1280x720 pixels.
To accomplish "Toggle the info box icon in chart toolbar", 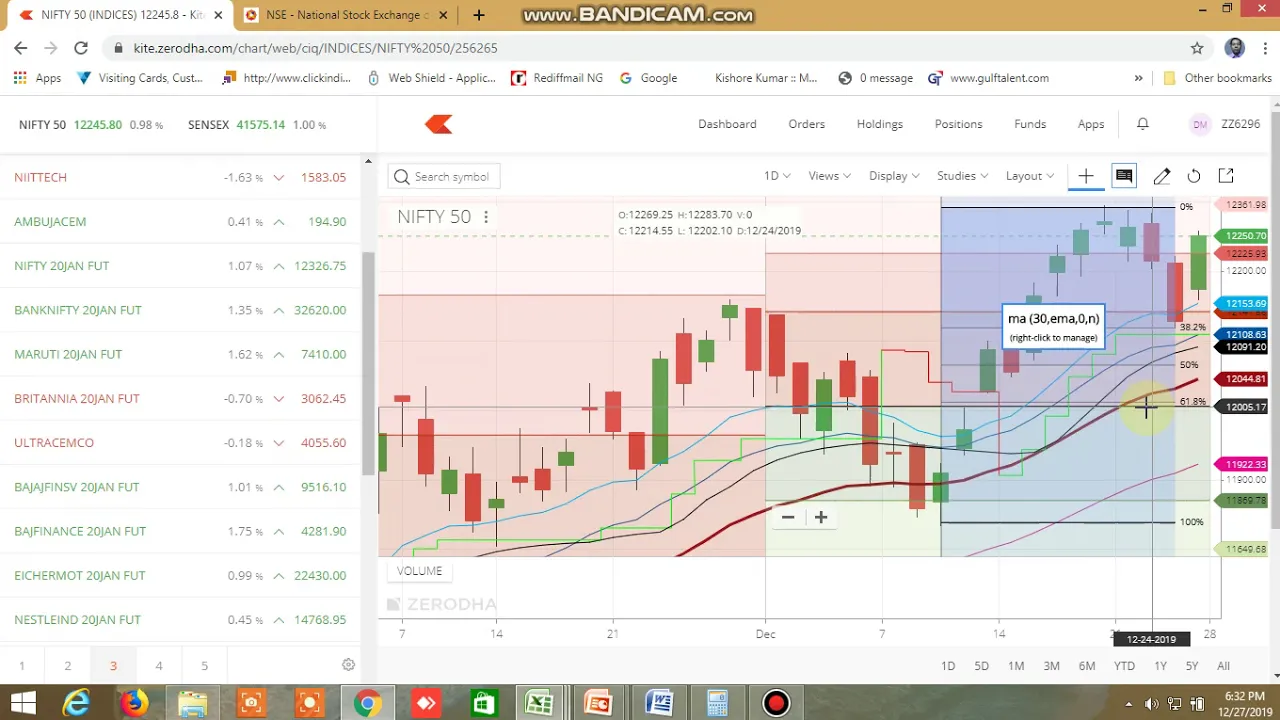I will click(x=1124, y=176).
